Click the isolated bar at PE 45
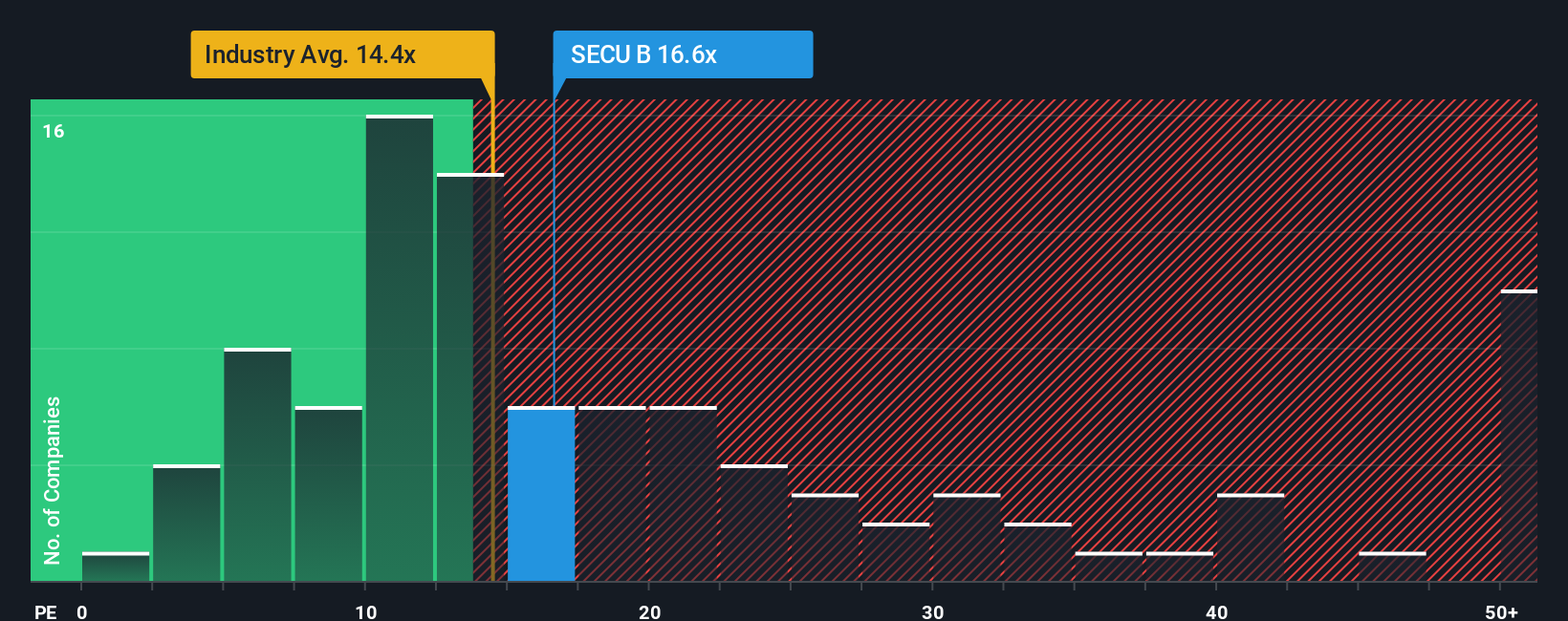 point(1392,567)
